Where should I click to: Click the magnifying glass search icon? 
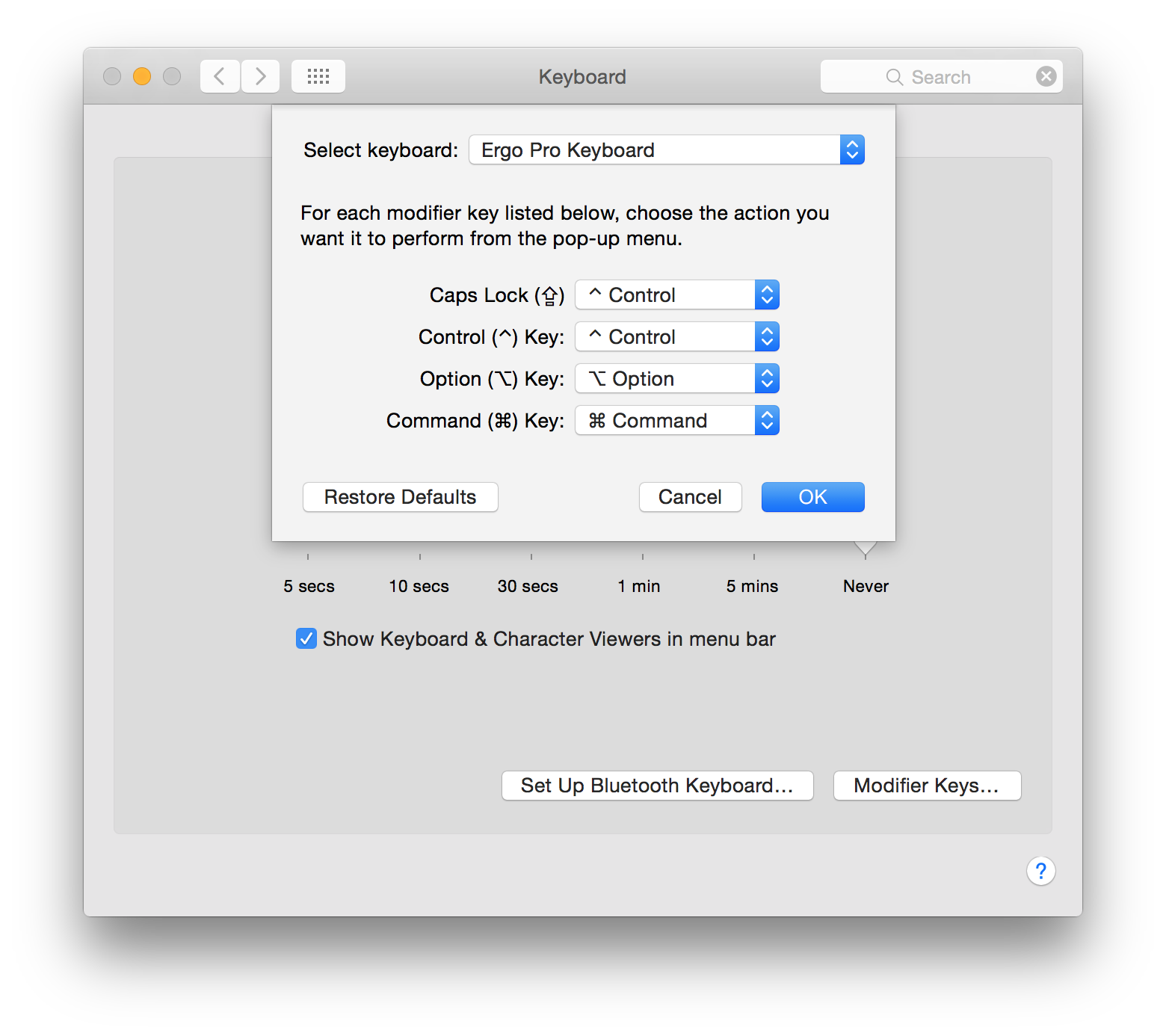tap(894, 76)
